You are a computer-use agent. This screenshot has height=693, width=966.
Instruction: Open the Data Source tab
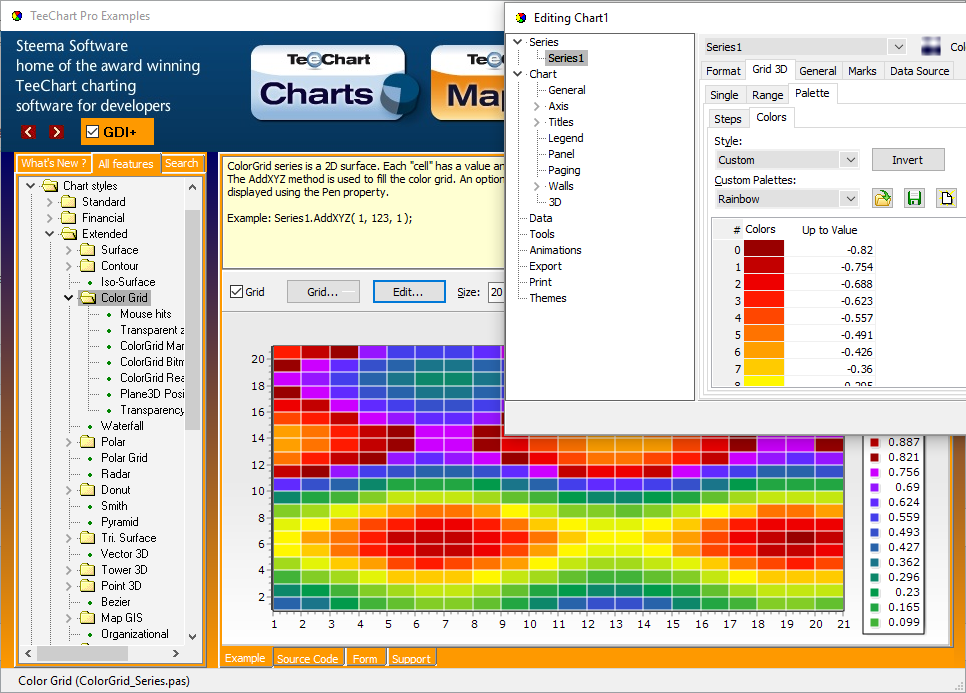tap(919, 71)
